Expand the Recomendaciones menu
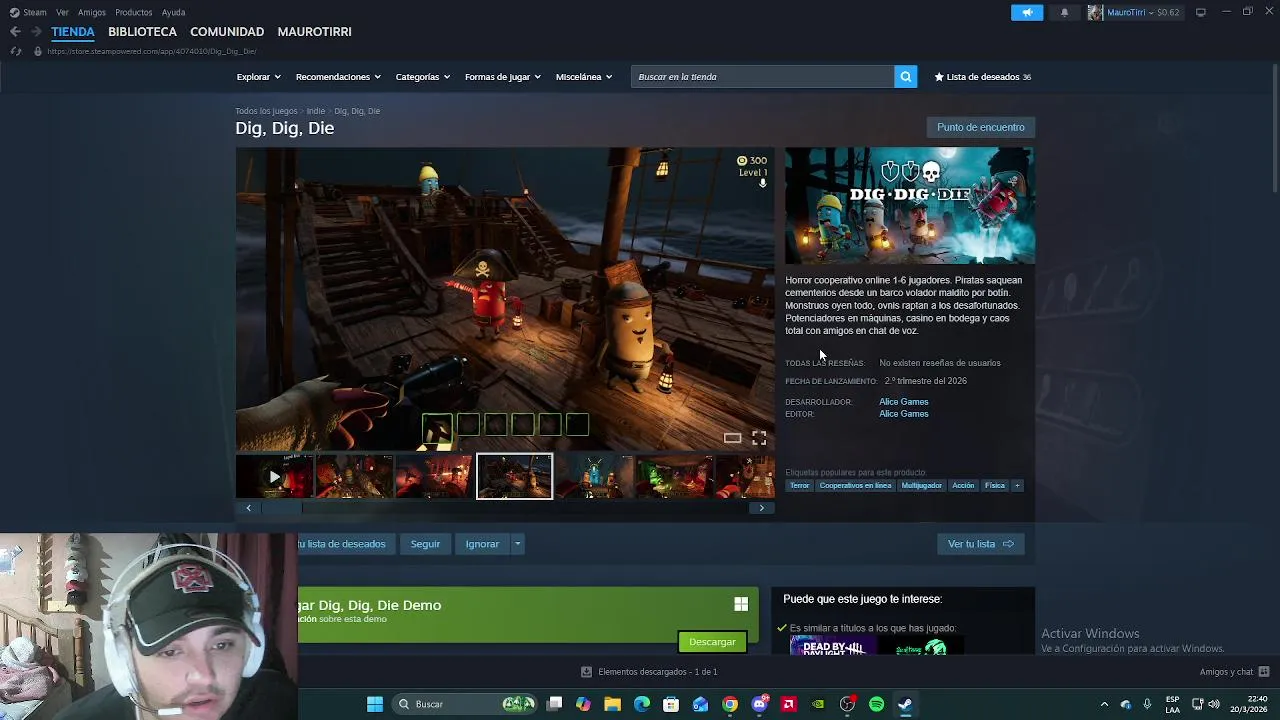 [338, 77]
